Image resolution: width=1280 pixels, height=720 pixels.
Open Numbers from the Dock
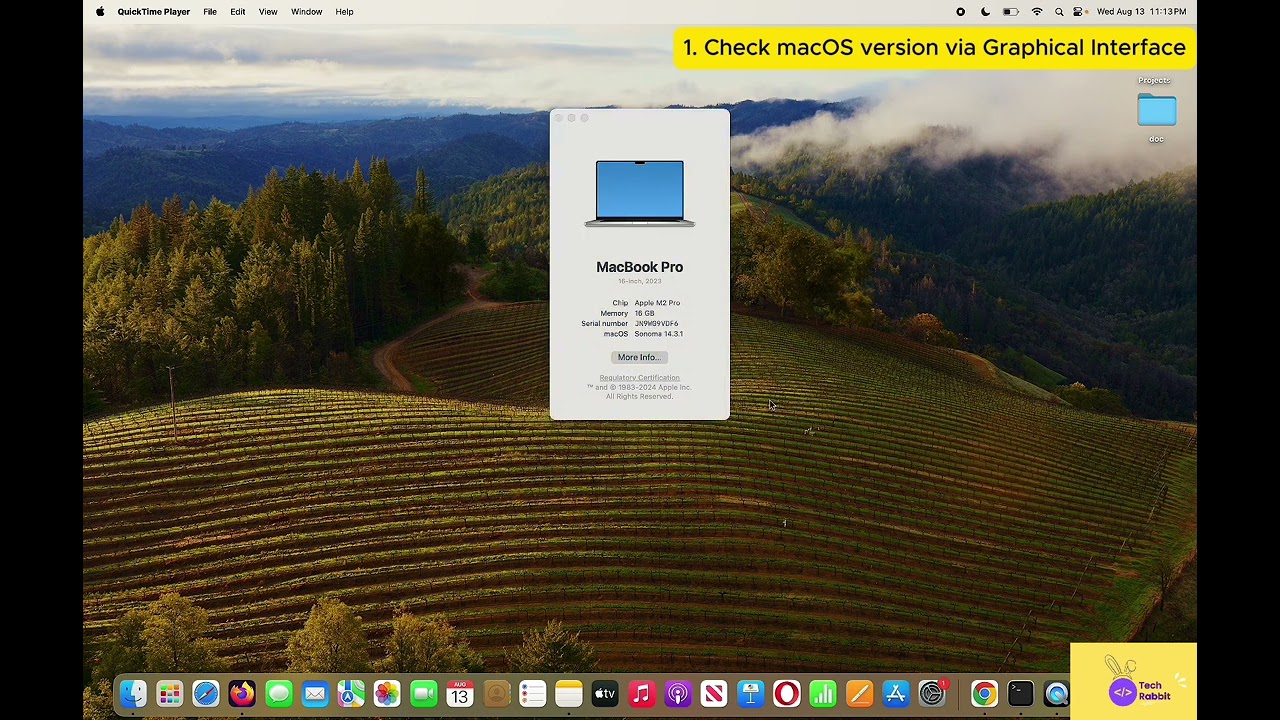point(823,693)
